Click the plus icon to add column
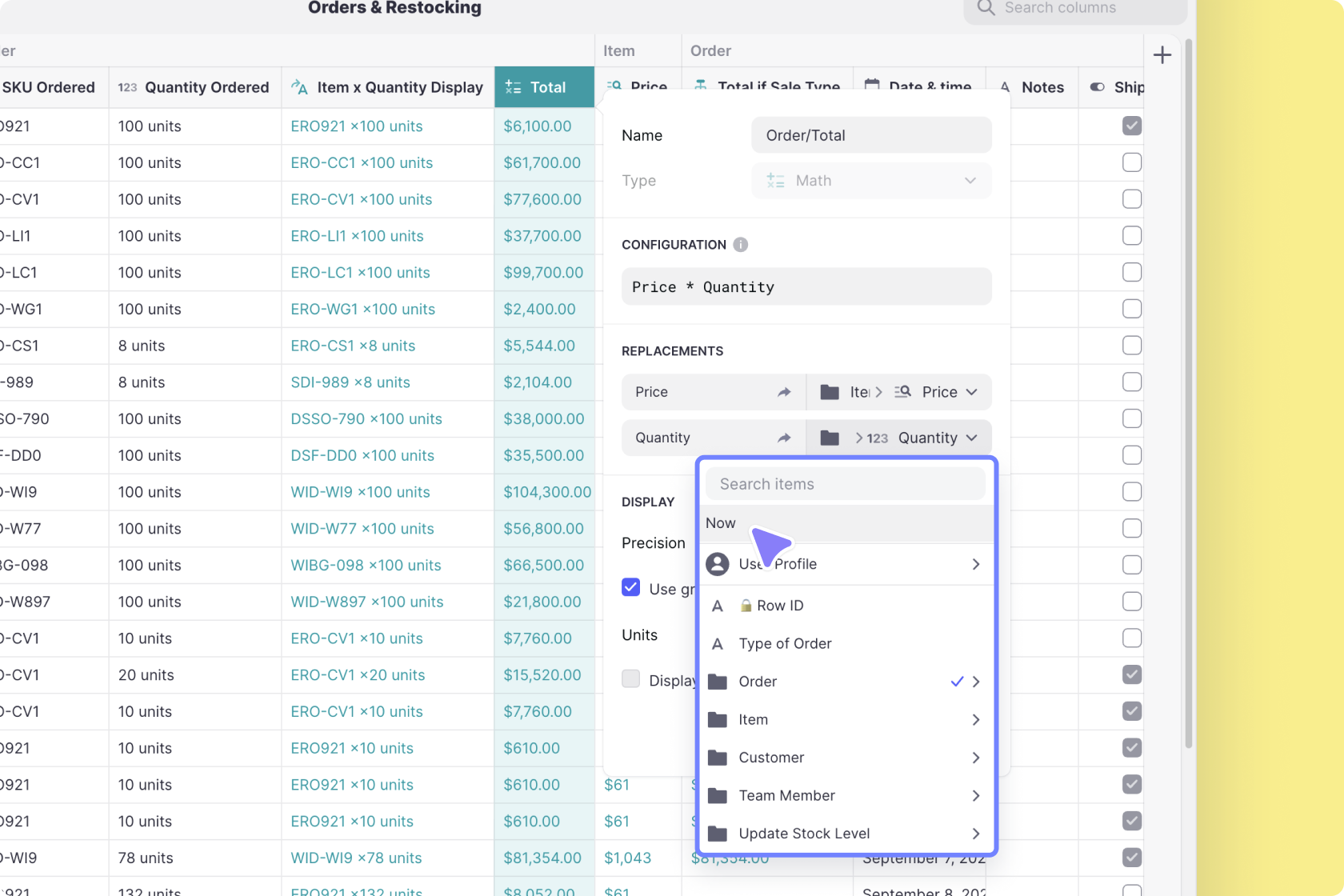This screenshot has height=896, width=1344. coord(1162,55)
